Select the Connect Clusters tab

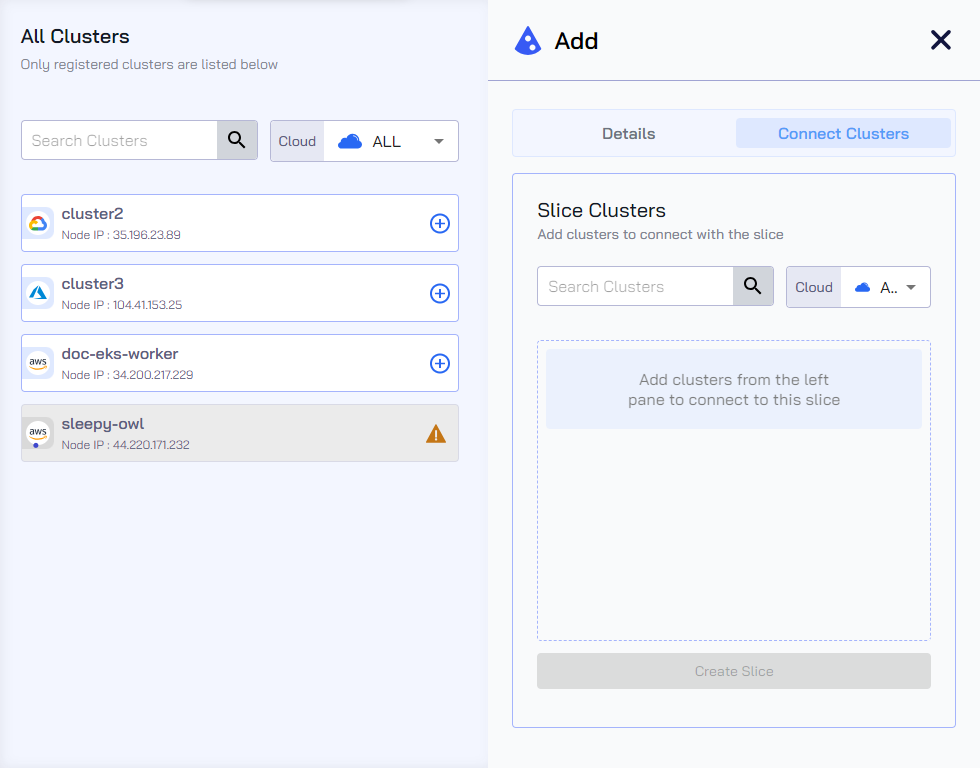coord(843,134)
